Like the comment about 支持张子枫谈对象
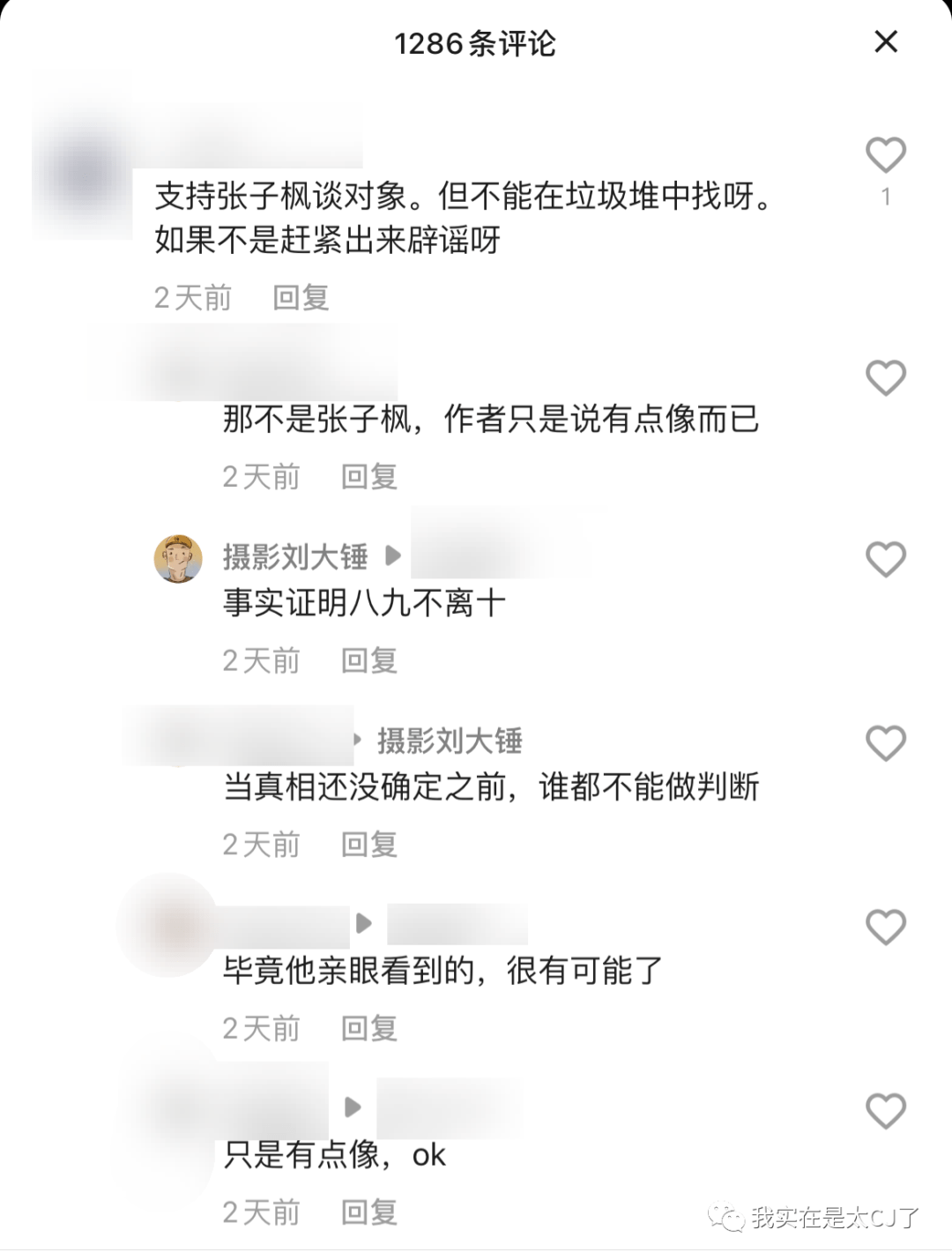This screenshot has width=952, height=1260. coord(886,155)
